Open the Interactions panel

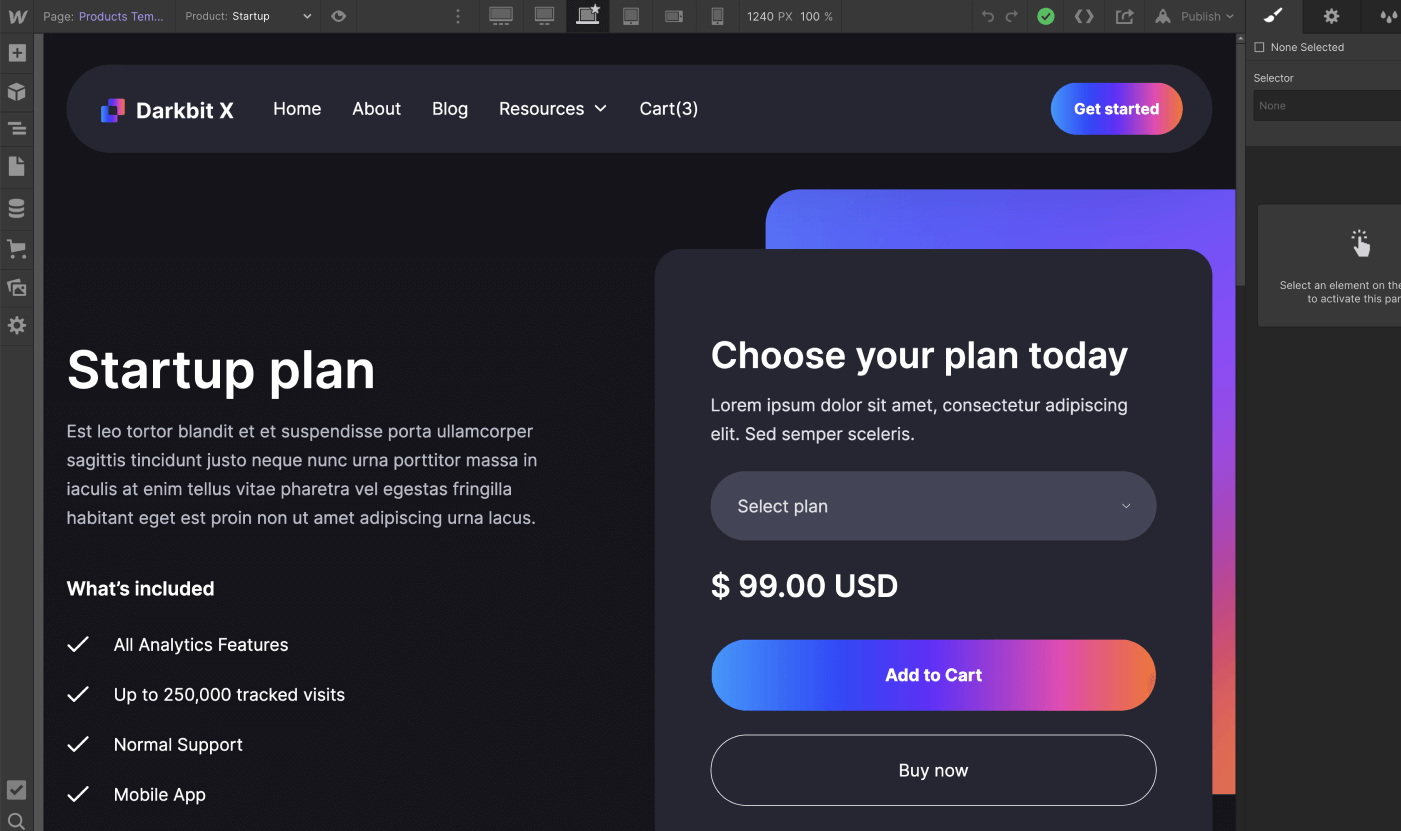pos(1390,16)
